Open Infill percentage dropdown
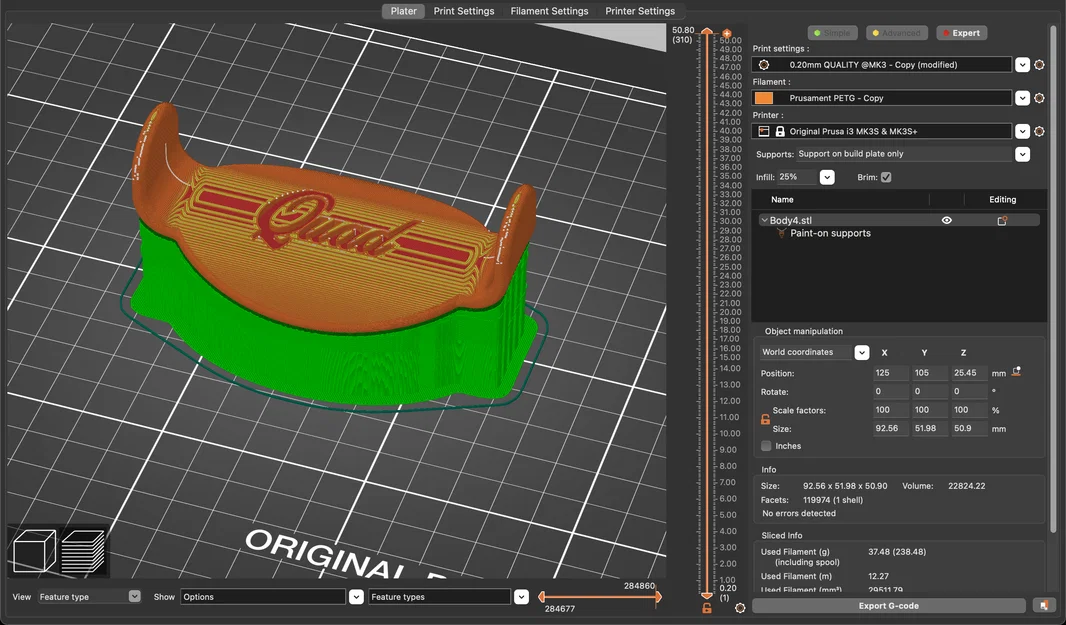 [x=827, y=177]
